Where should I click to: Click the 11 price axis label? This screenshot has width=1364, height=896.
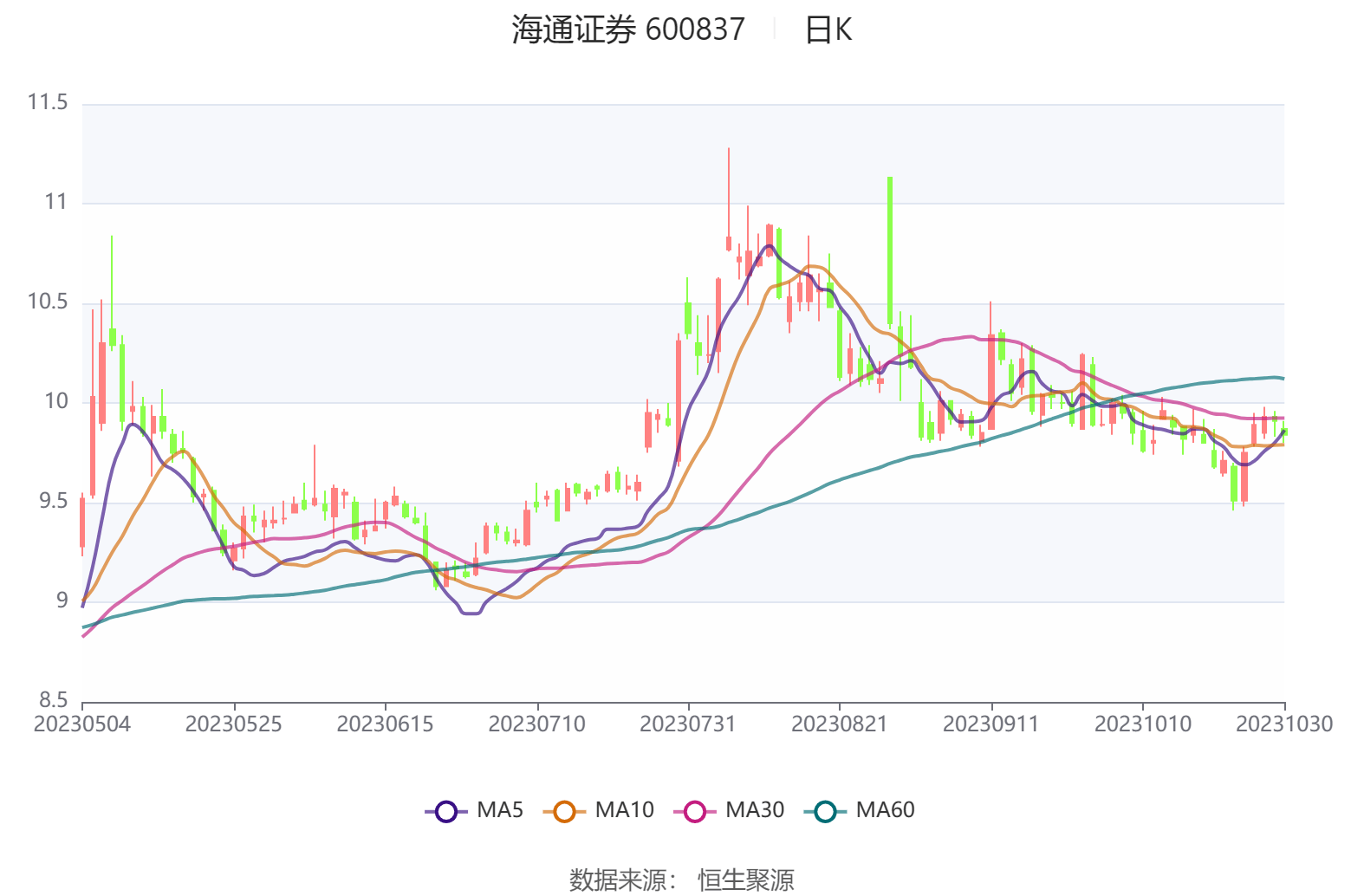[56, 203]
